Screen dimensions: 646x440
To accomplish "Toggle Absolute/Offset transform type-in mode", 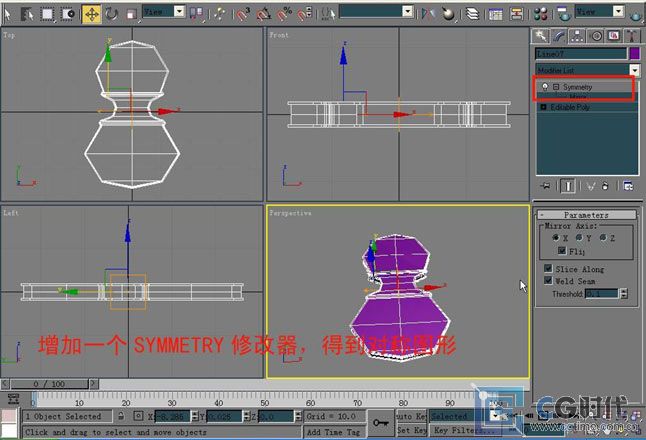I will [138, 416].
